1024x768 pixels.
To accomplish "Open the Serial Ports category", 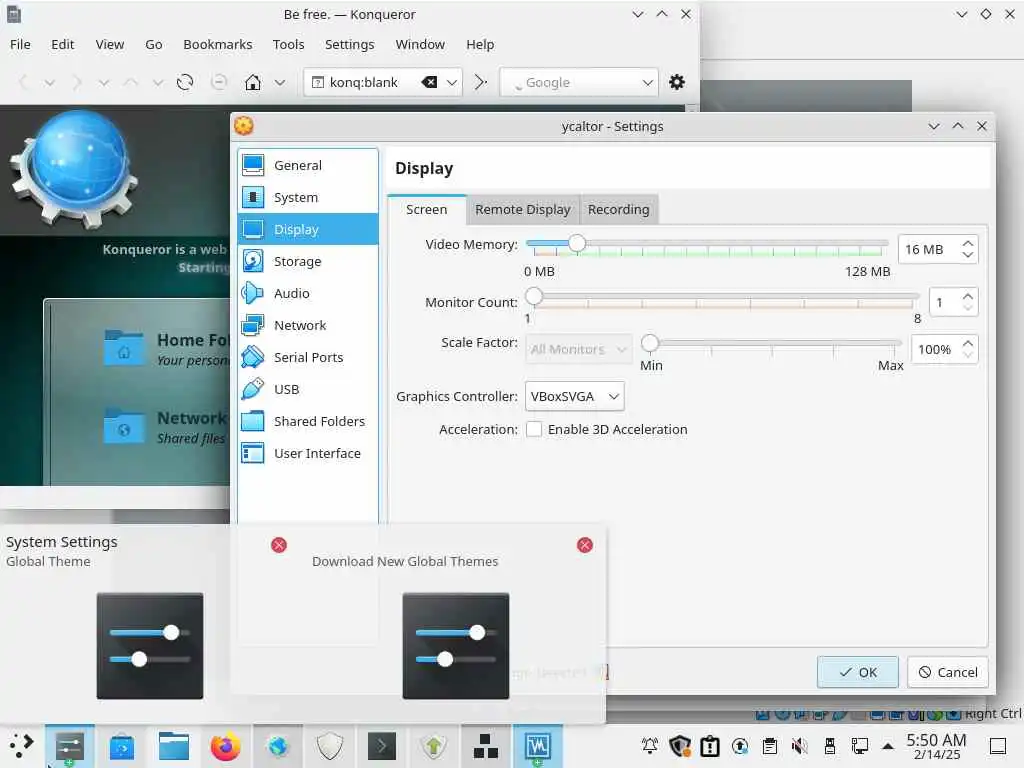I will coord(308,357).
